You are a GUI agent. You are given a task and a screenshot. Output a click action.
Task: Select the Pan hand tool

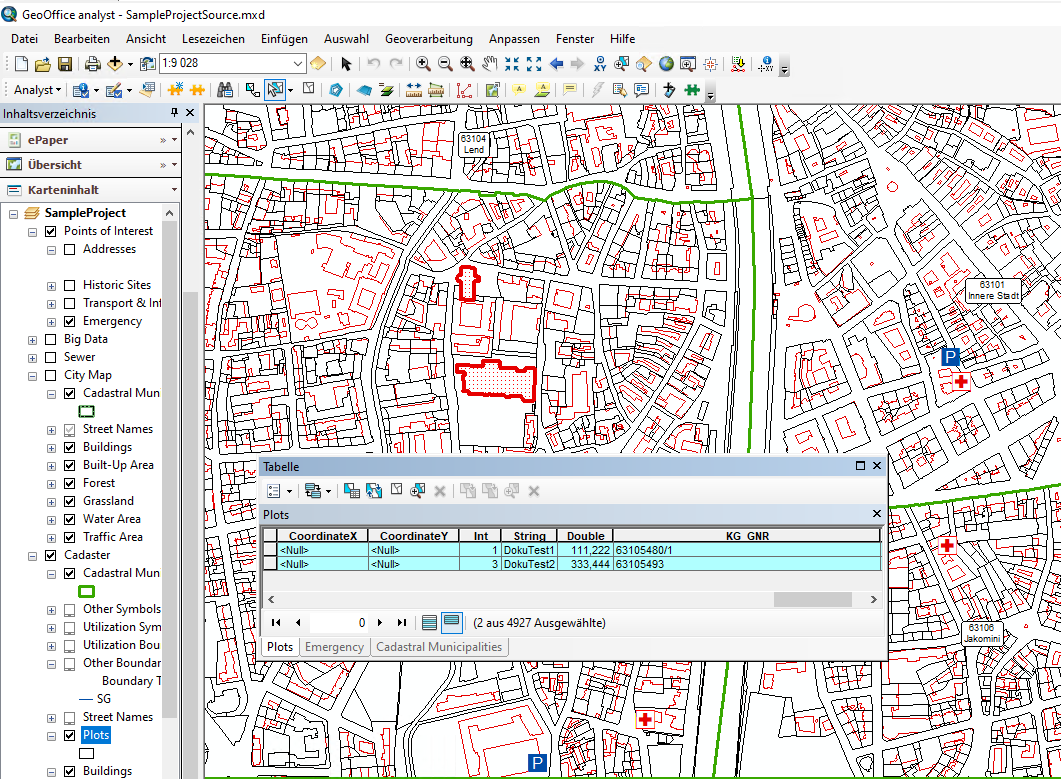[x=489, y=64]
